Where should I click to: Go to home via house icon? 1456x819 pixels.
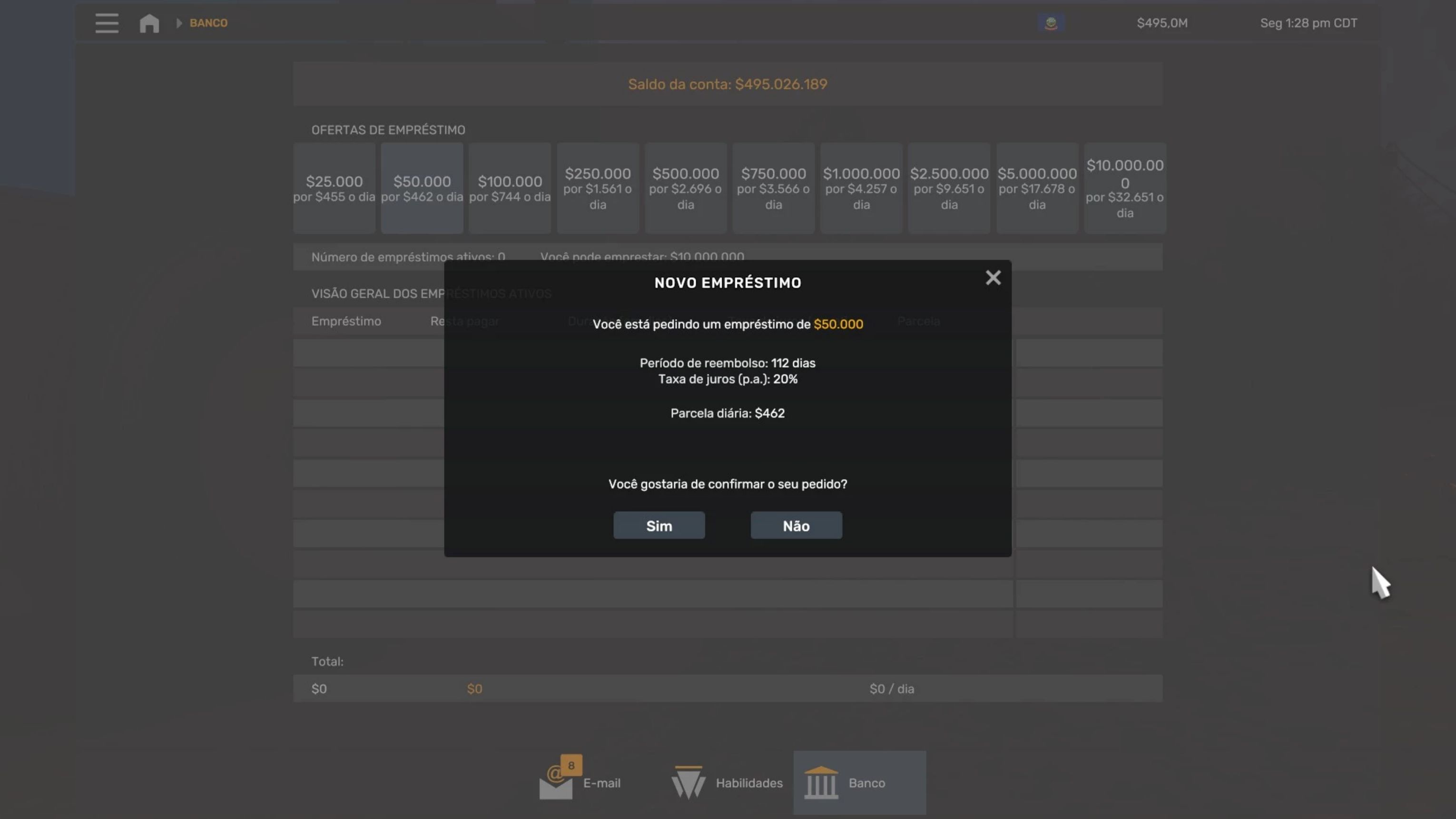click(x=149, y=23)
